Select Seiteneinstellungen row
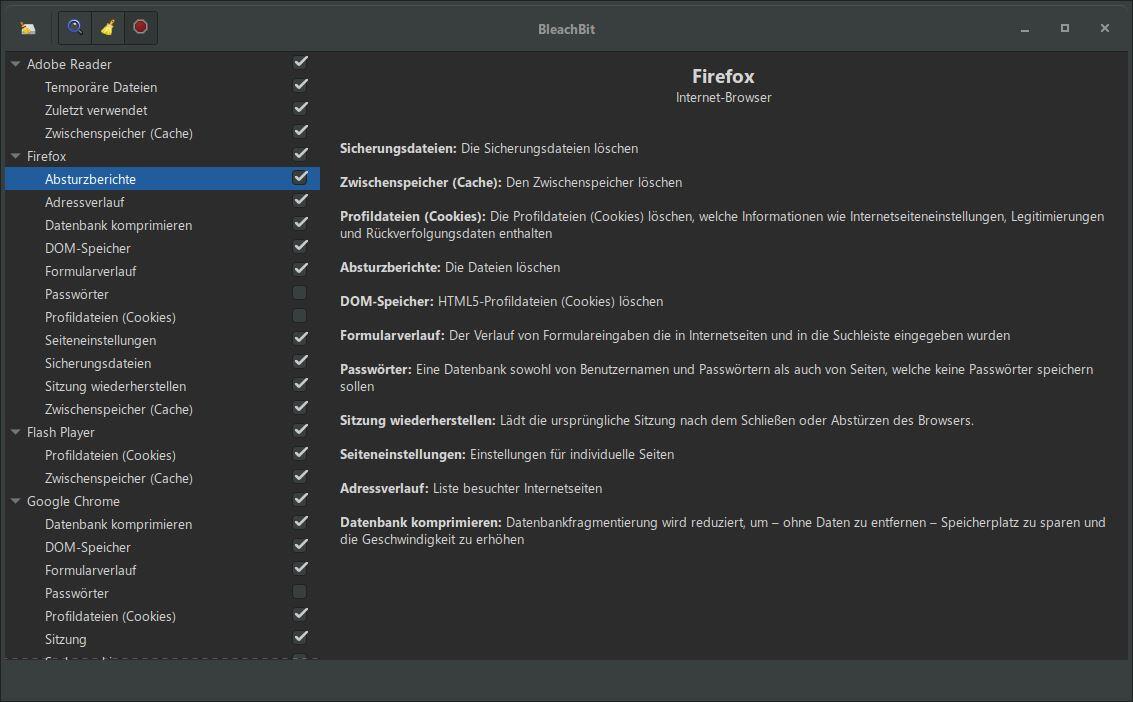This screenshot has width=1133, height=702. 162,340
